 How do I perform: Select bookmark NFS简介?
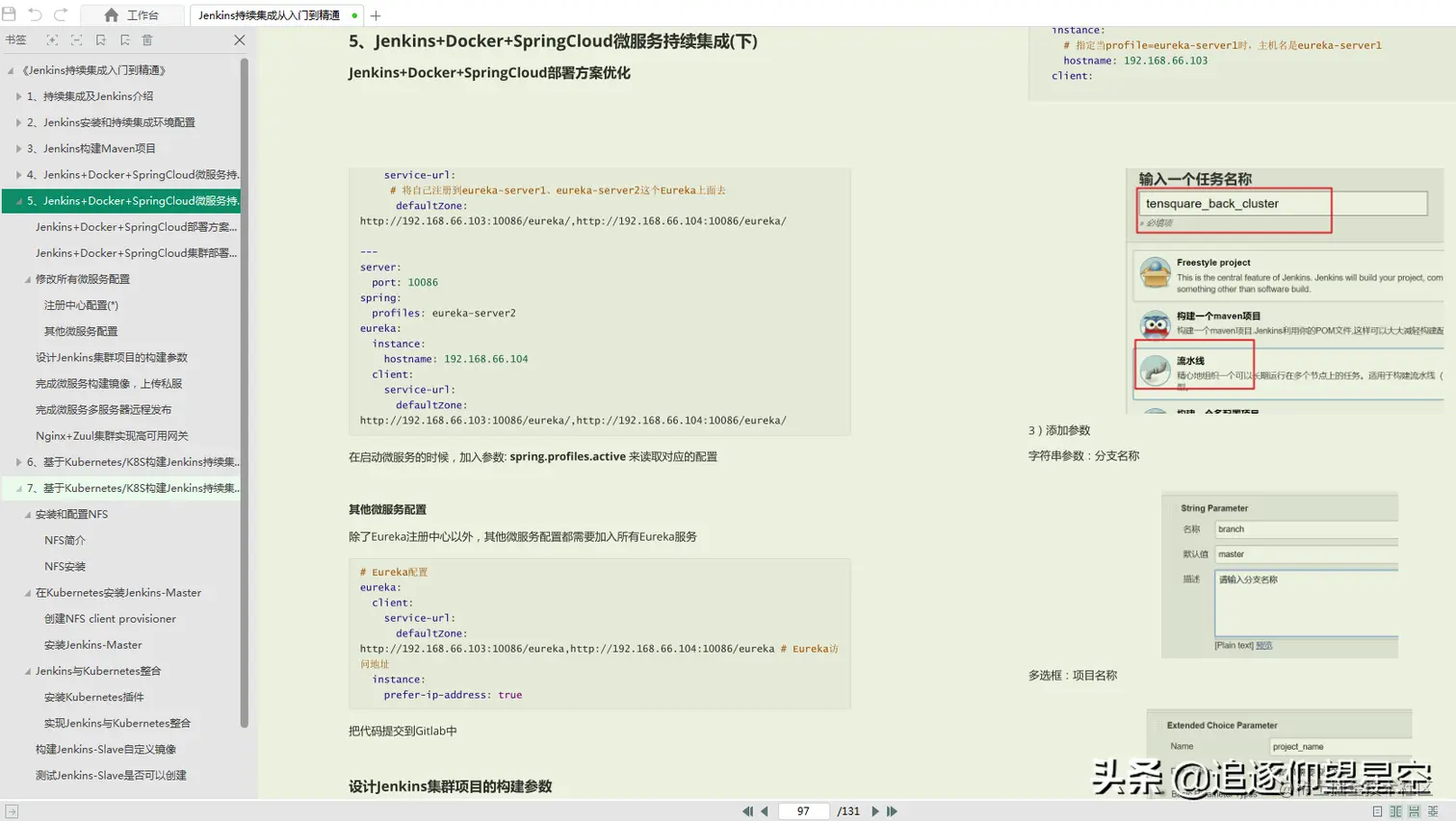point(65,540)
